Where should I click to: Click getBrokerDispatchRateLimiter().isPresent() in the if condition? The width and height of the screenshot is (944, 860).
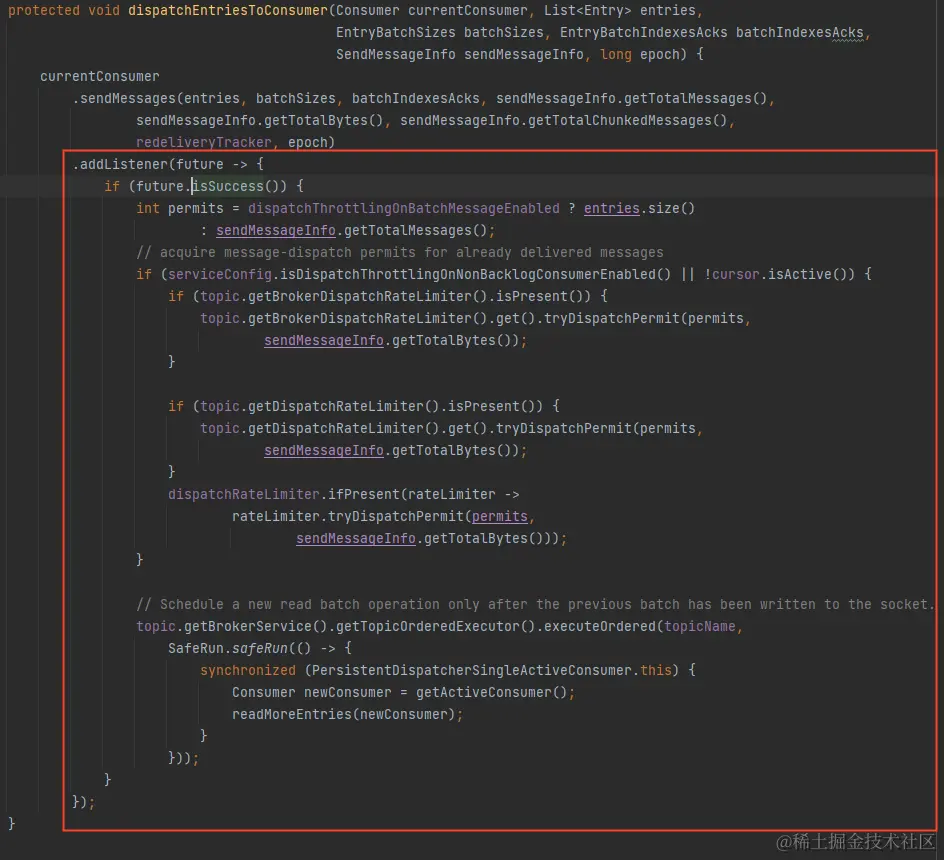415,296
